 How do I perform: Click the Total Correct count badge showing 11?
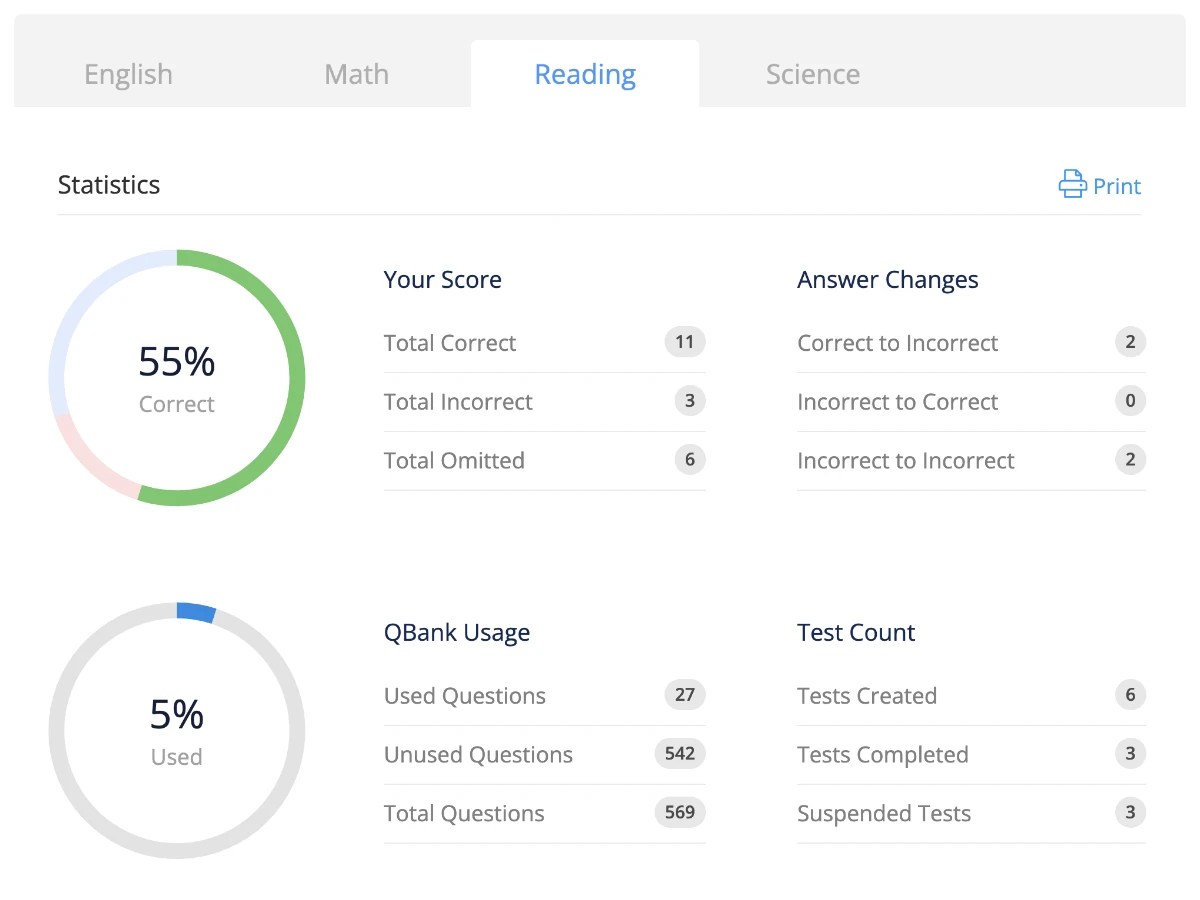click(685, 342)
